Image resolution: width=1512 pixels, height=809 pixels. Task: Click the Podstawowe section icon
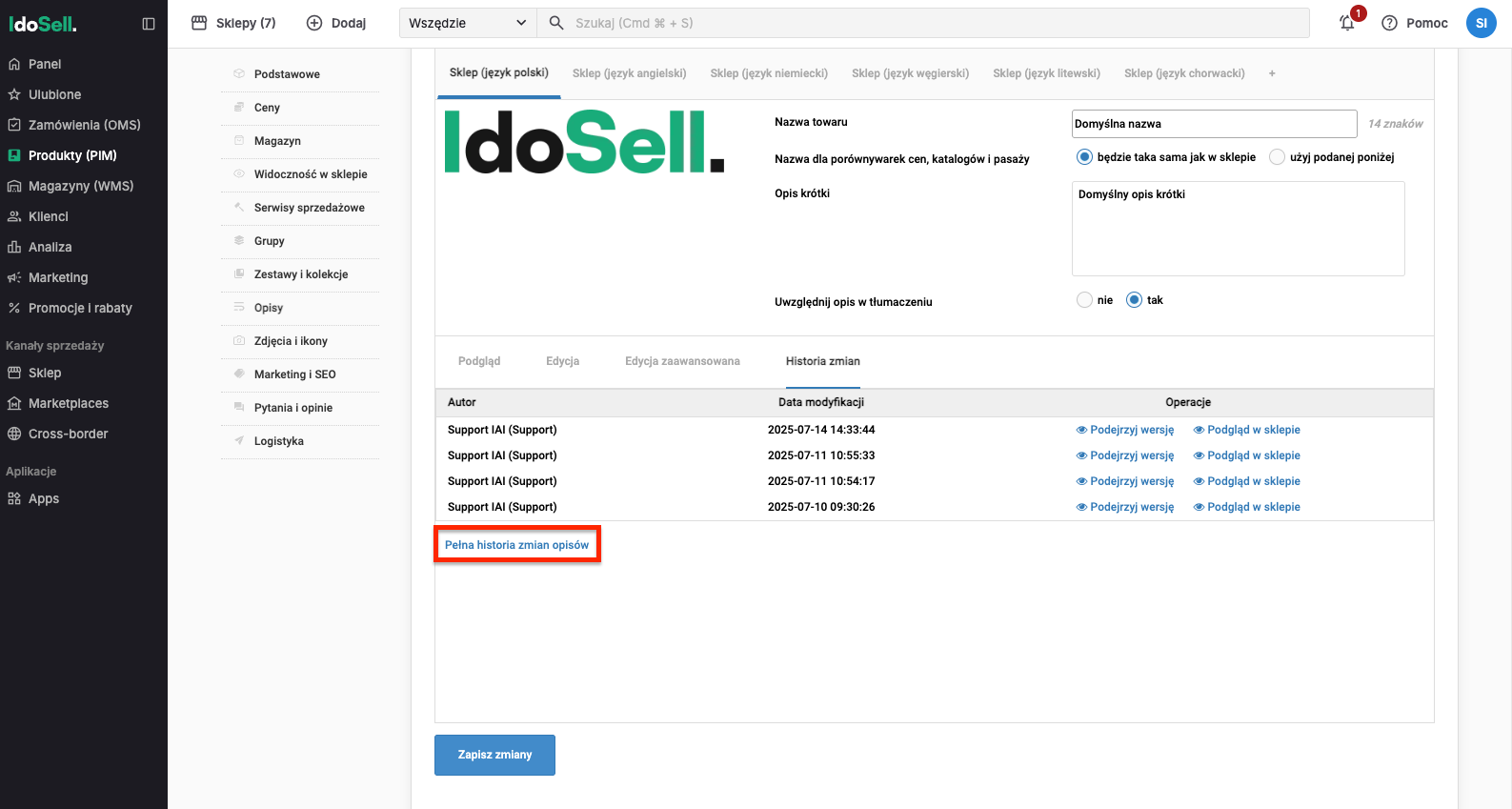[239, 73]
